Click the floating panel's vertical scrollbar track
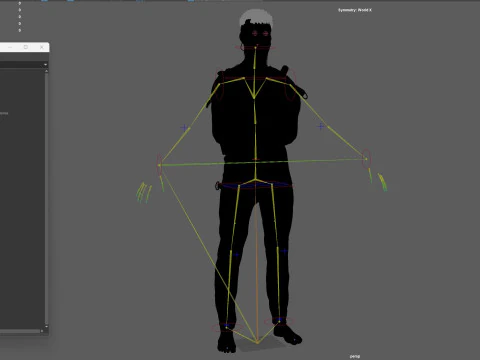The width and height of the screenshot is (480, 360). (x=46, y=199)
